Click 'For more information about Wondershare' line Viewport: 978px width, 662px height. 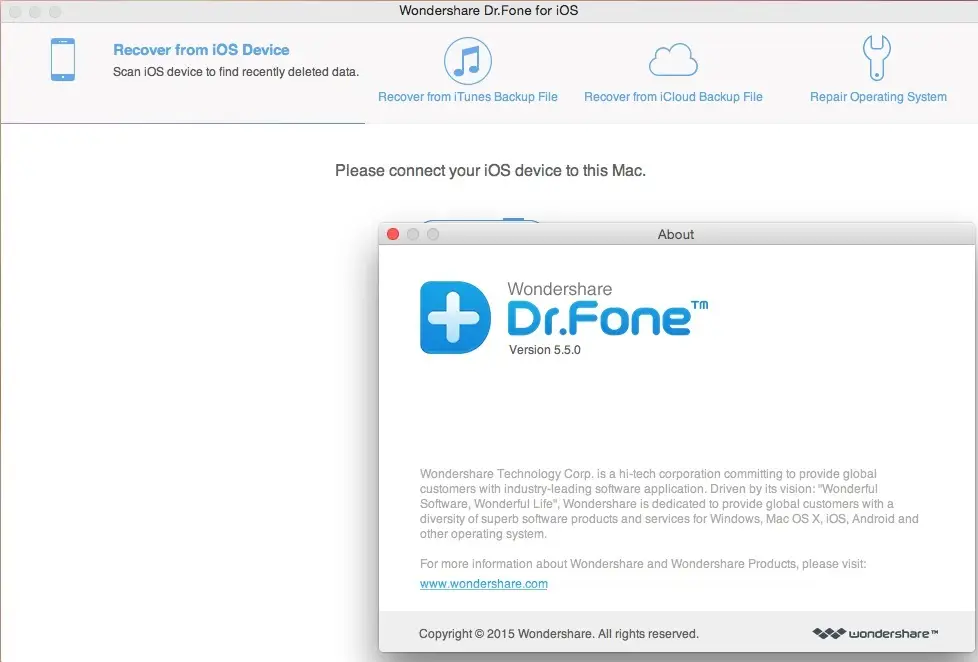pos(643,564)
